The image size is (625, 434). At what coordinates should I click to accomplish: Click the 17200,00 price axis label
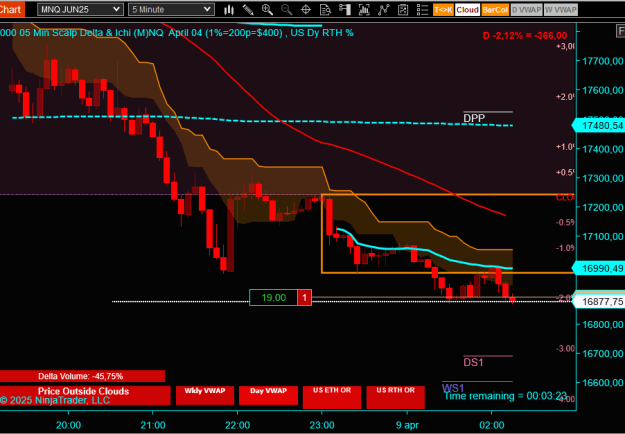point(603,207)
